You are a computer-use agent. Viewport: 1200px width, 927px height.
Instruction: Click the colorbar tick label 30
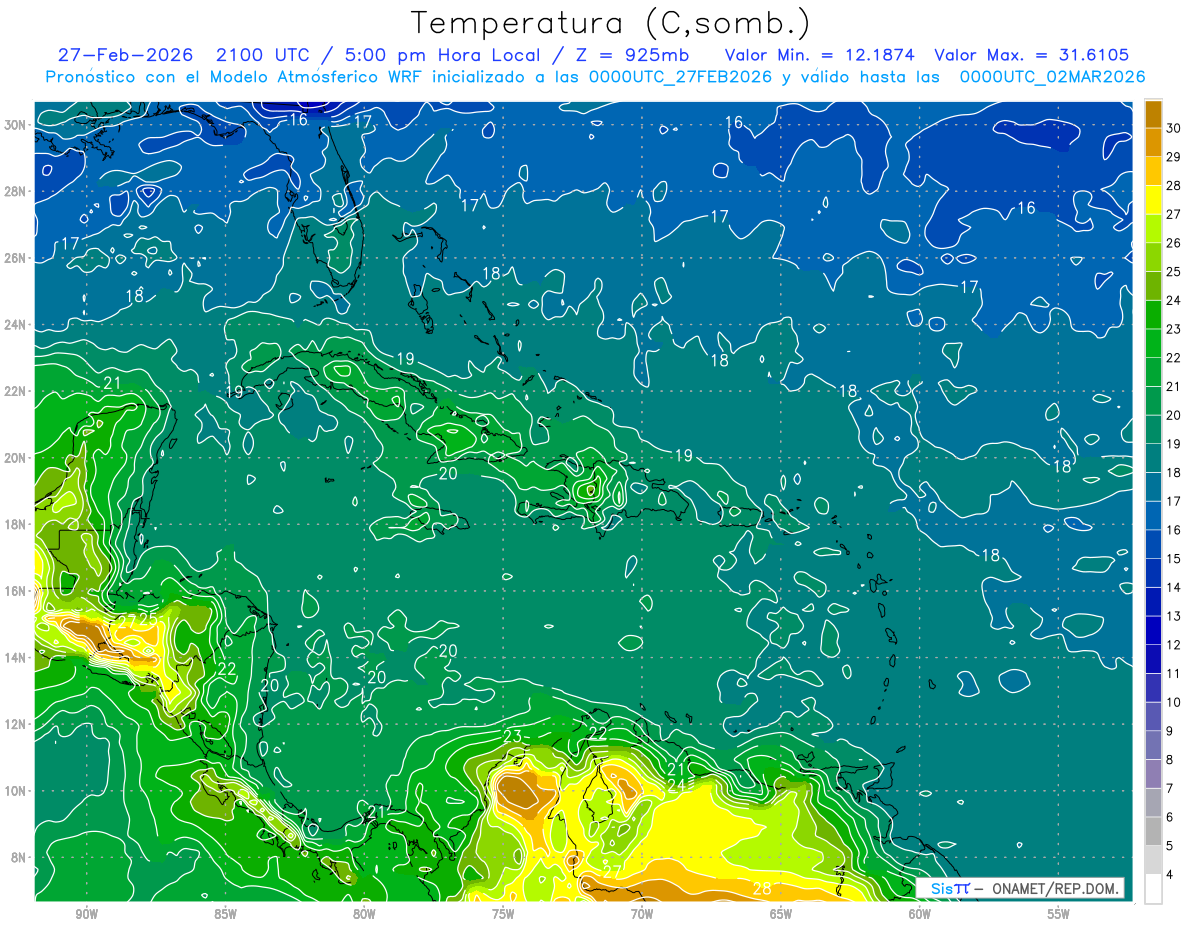point(1174,129)
